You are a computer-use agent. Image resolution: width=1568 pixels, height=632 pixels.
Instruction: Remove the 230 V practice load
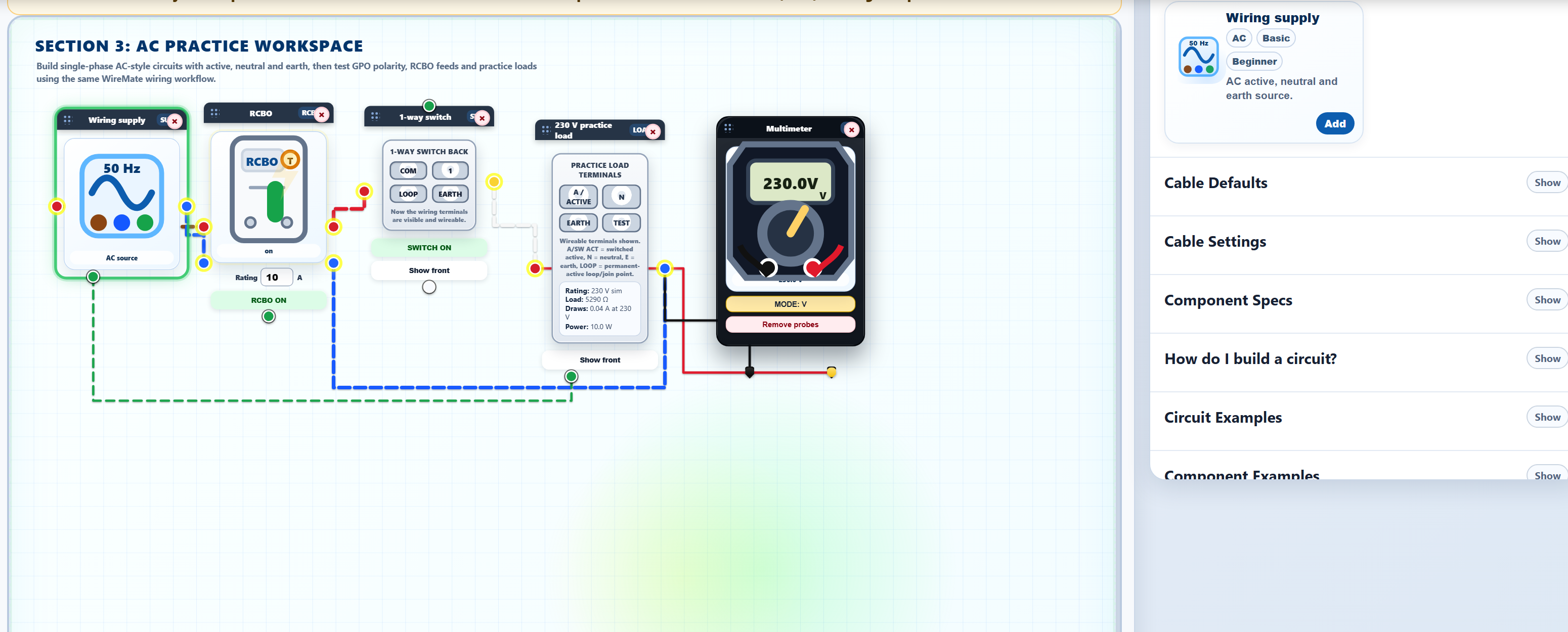652,131
